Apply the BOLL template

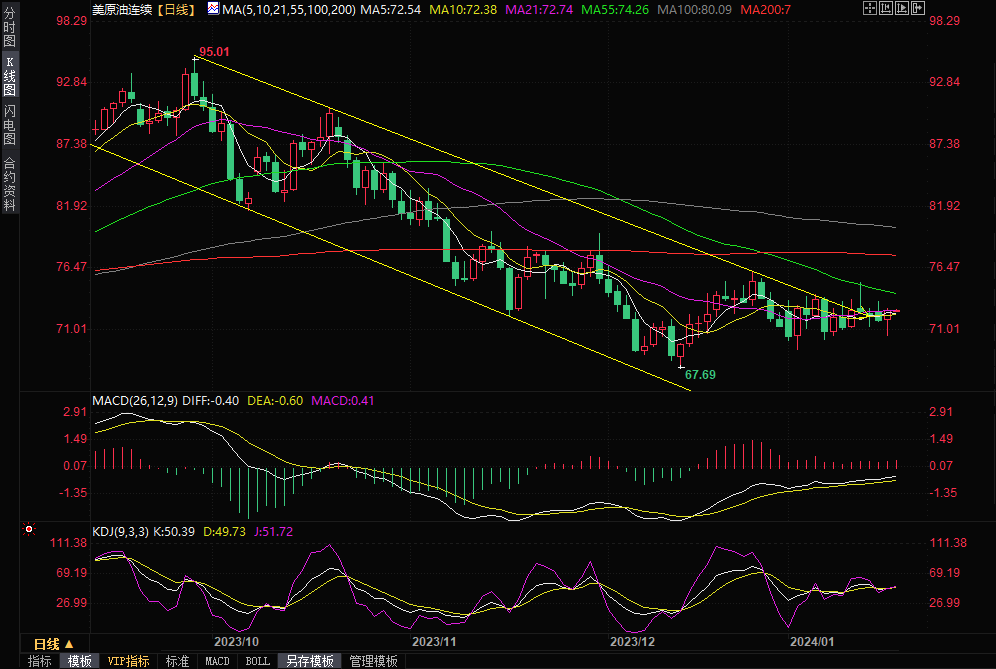pyautogui.click(x=257, y=661)
